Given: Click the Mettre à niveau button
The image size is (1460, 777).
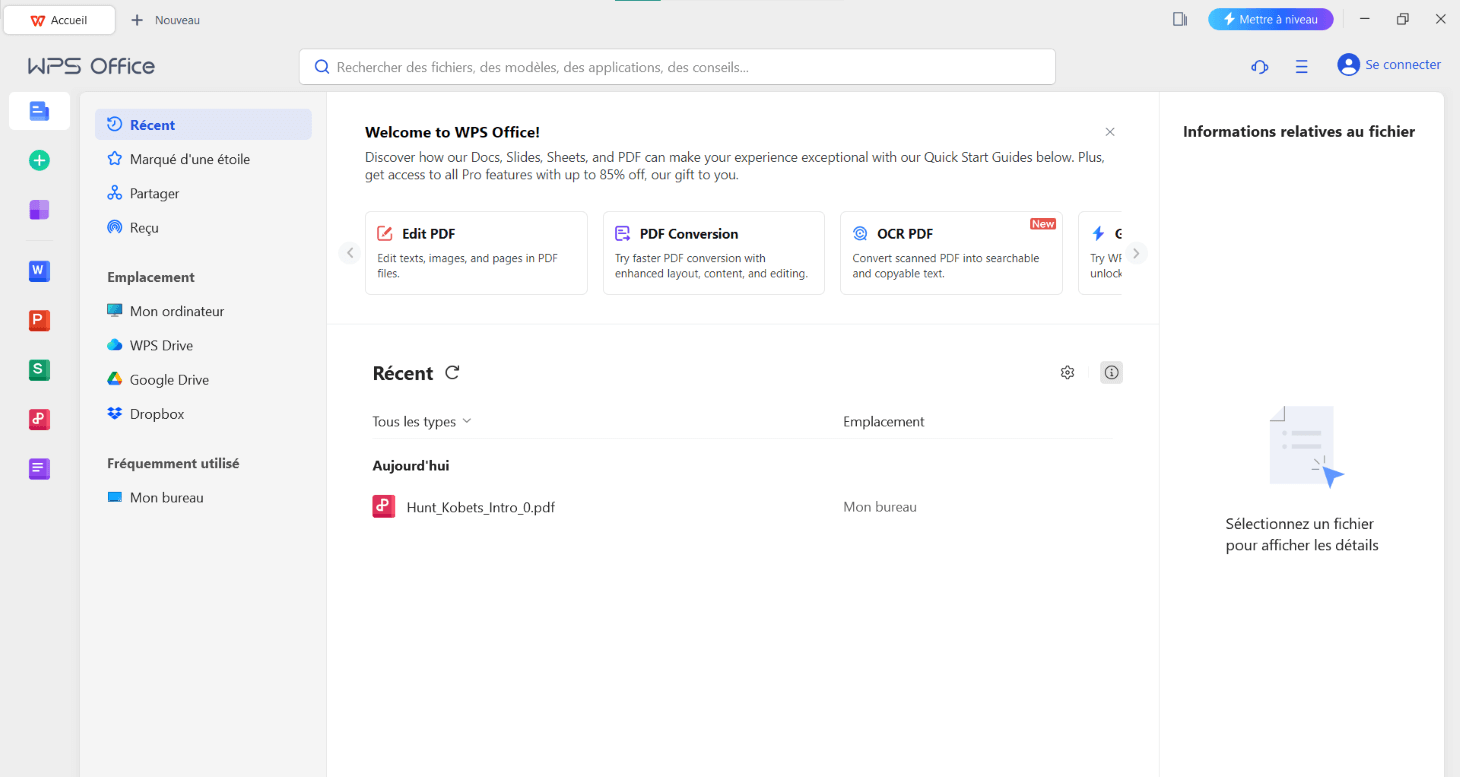Looking at the screenshot, I should point(1270,19).
